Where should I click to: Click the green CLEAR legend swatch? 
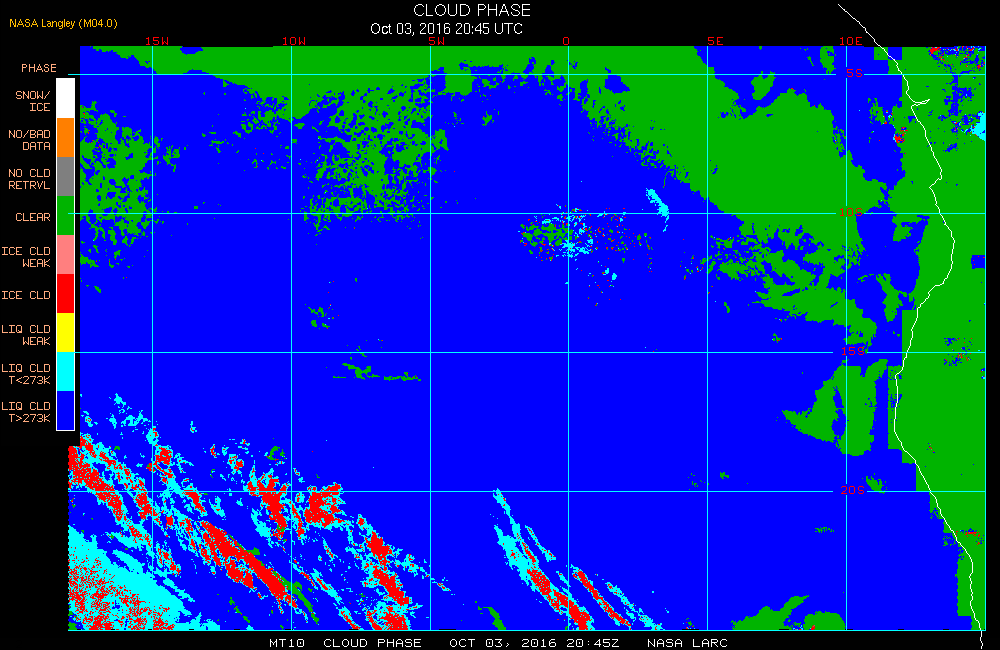coord(66,215)
